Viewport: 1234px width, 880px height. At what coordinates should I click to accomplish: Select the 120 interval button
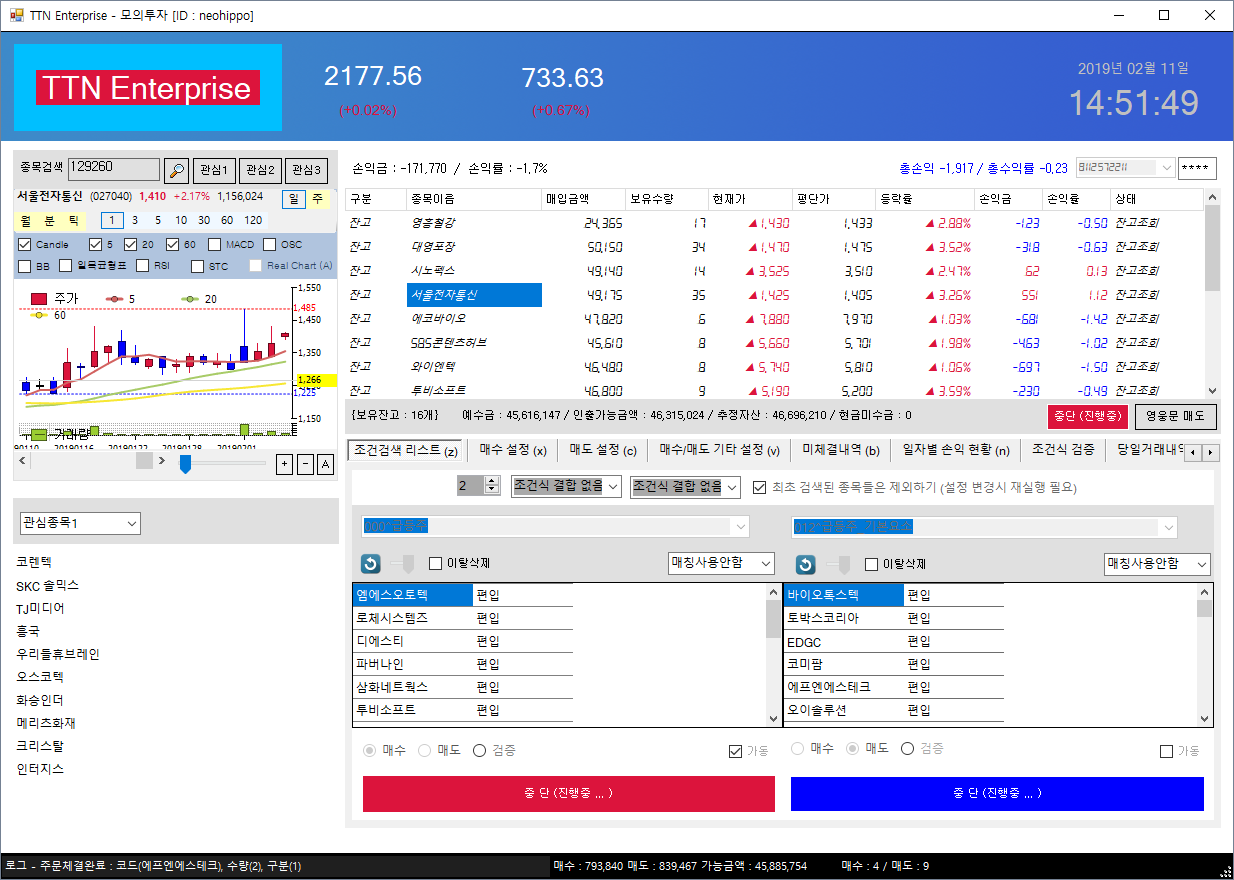[x=254, y=220]
